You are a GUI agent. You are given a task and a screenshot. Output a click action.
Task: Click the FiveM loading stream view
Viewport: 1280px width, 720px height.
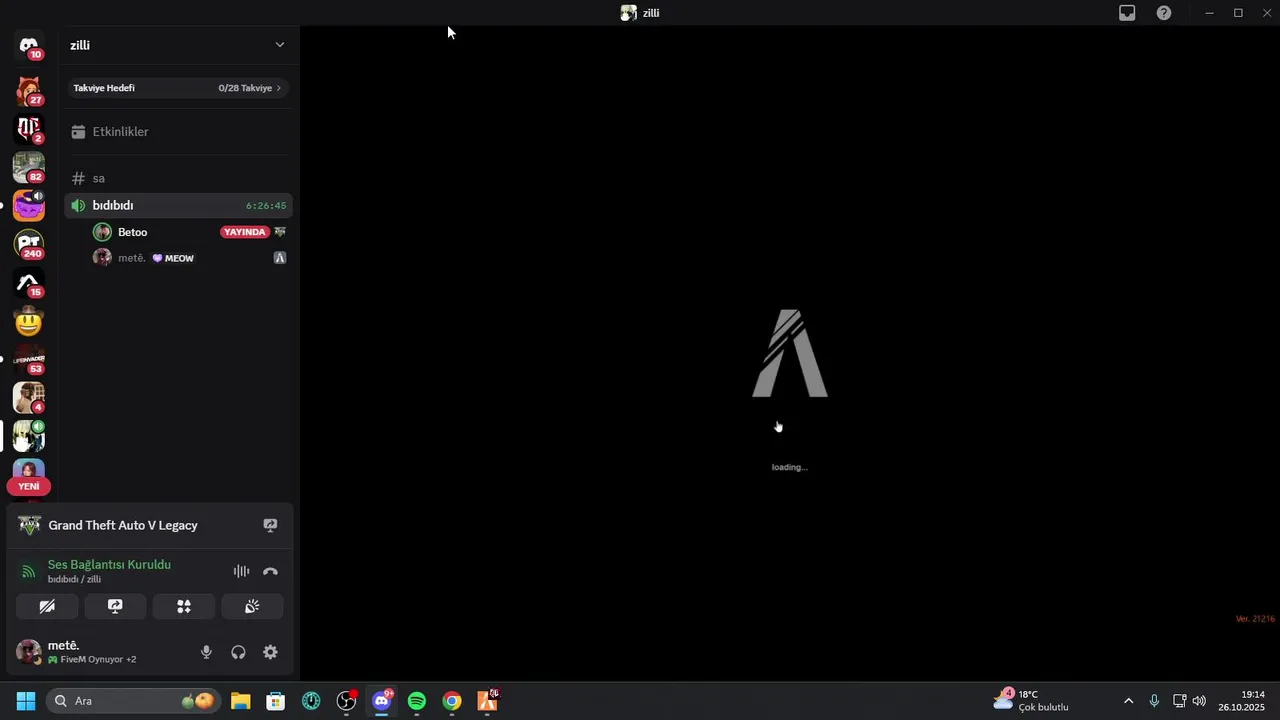tap(789, 353)
